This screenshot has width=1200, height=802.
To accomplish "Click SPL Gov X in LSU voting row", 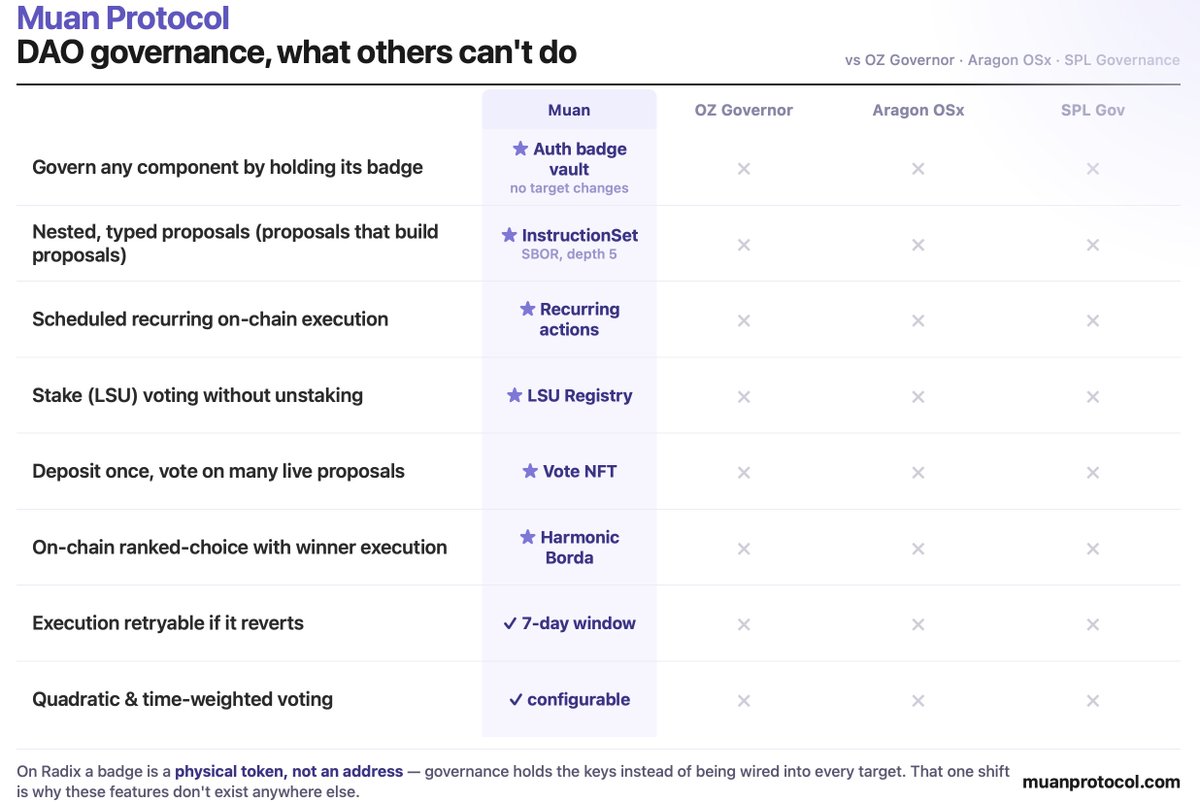I will point(1093,397).
